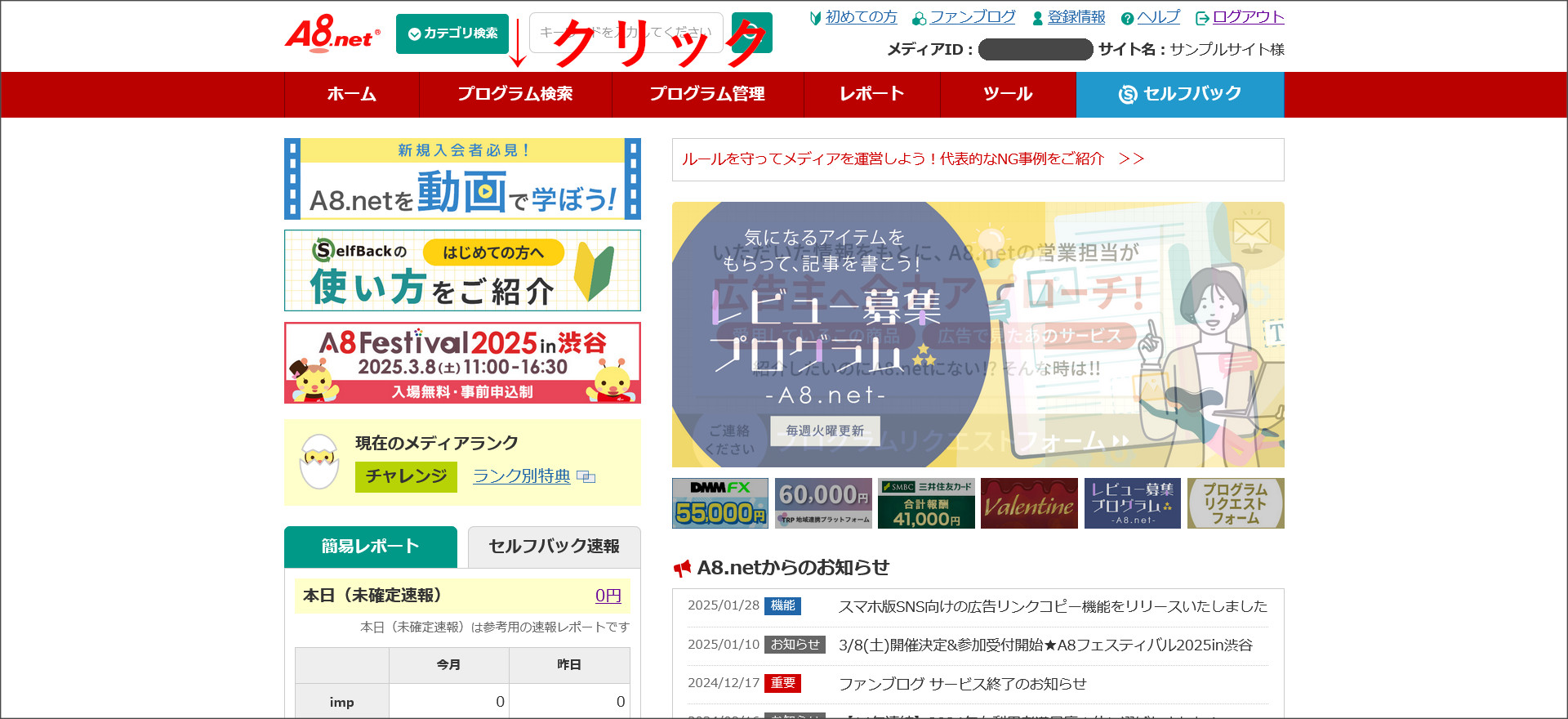The width and height of the screenshot is (1568, 719).
Task: Click the >> arrows on the rules notice
Action: coord(1132,159)
